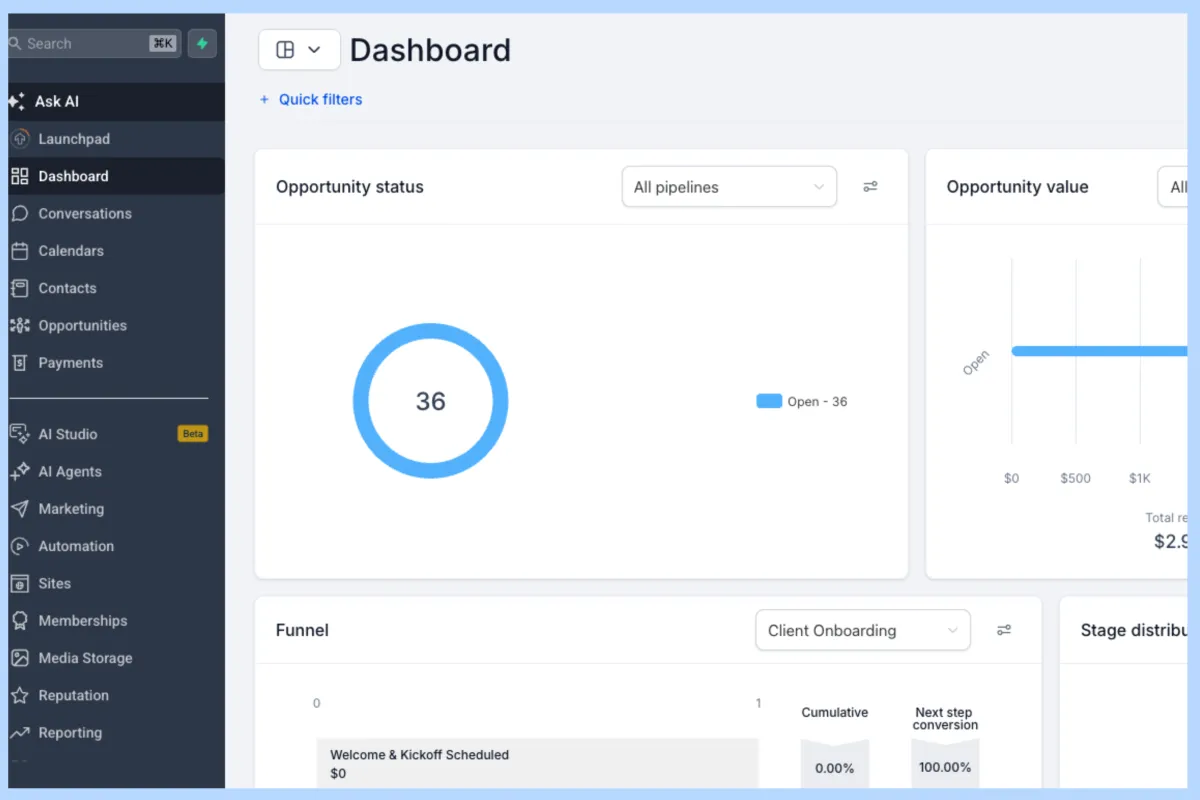The height and width of the screenshot is (800, 1200).
Task: Click the Calendars icon in sidebar
Action: [x=19, y=251]
